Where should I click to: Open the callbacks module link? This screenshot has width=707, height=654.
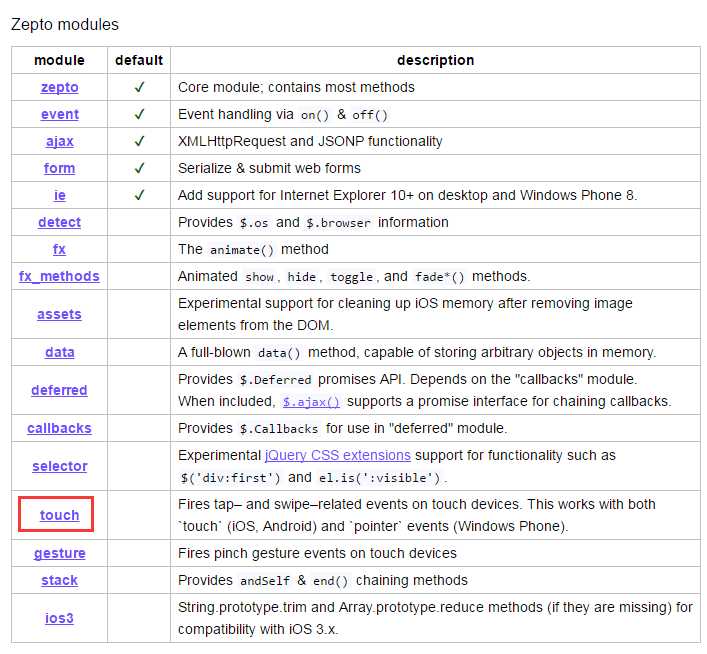point(59,428)
